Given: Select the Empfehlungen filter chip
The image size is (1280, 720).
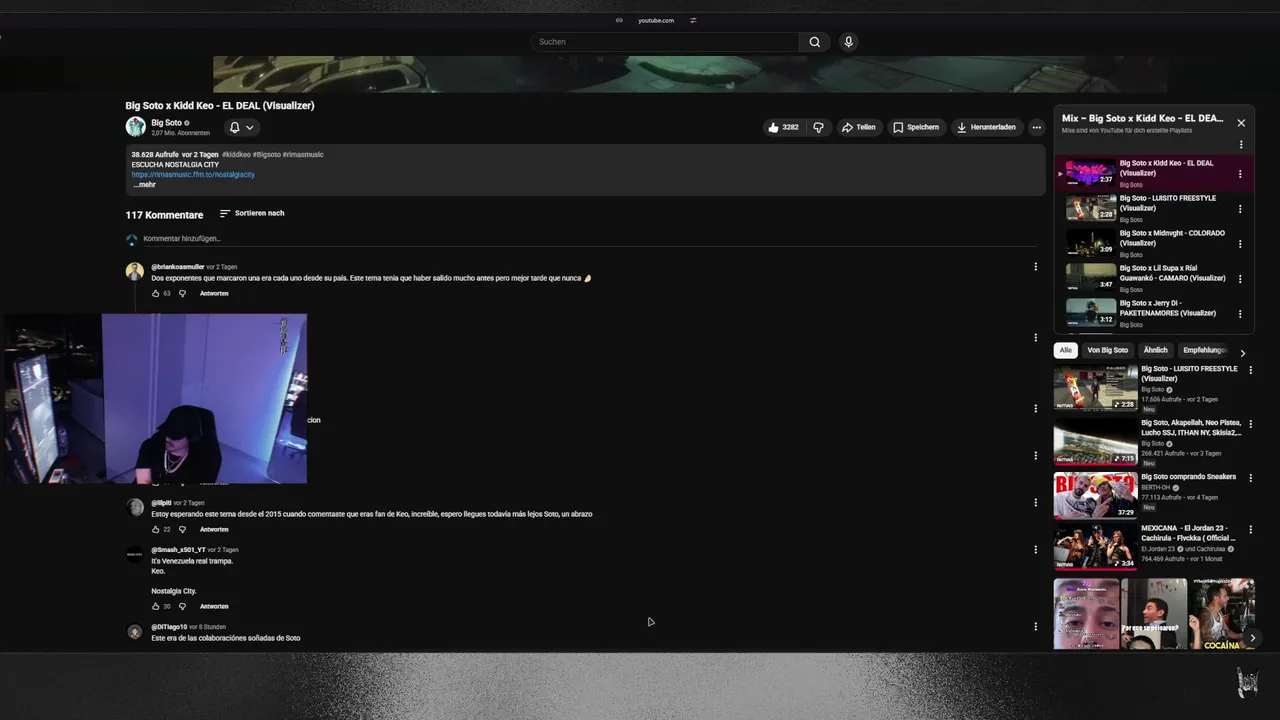Looking at the screenshot, I should [1204, 350].
